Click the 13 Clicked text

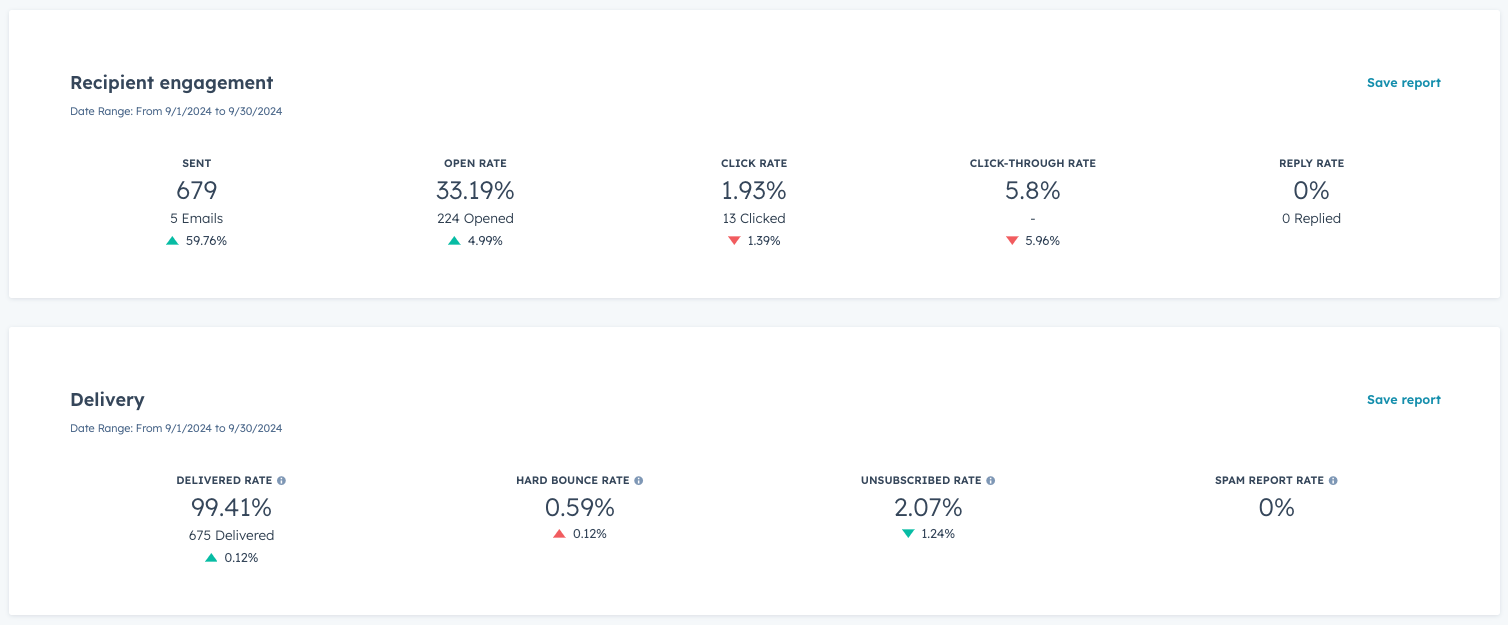[x=754, y=218]
